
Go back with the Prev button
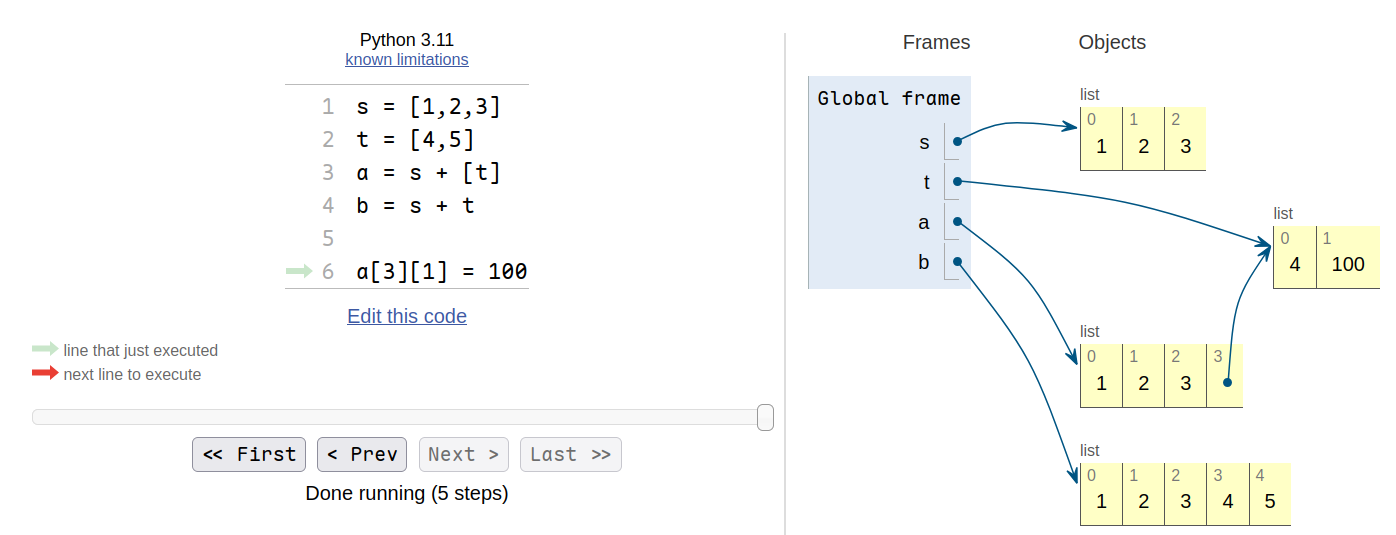tap(362, 454)
